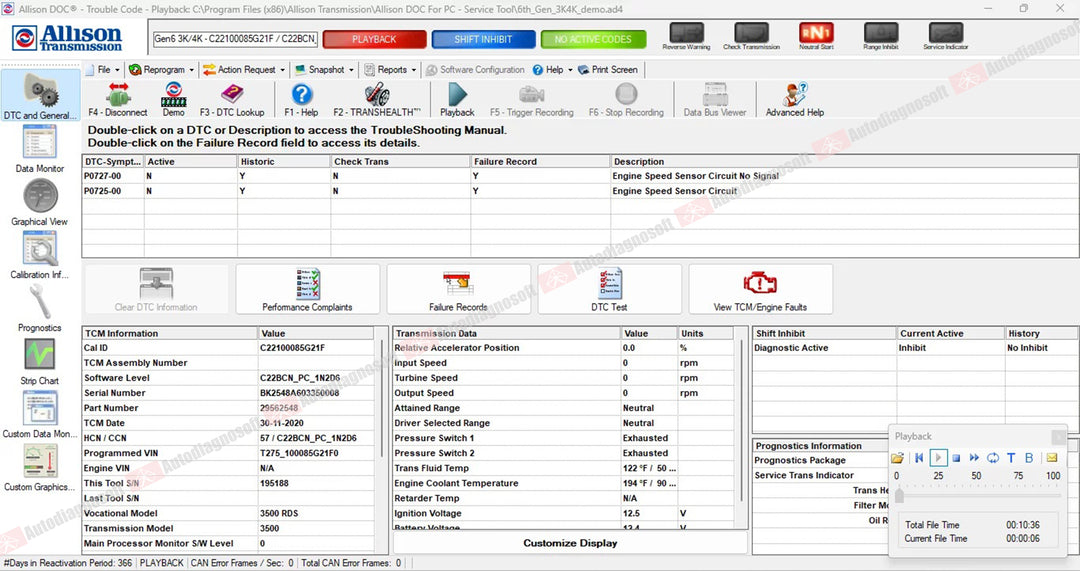This screenshot has width=1080, height=571.
Task: Toggle loop repeat in Playback panel
Action: 993,457
